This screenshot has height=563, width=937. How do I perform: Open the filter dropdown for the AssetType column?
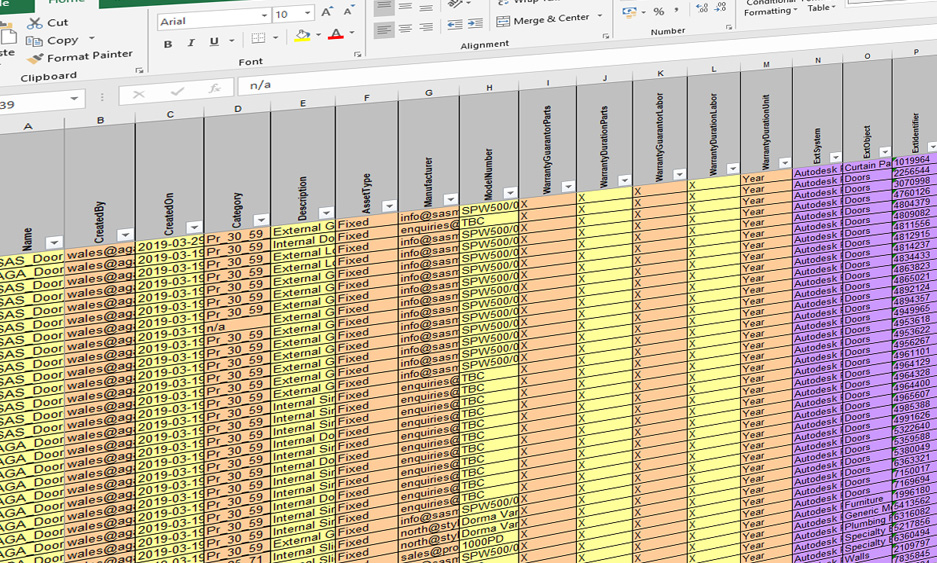389,206
